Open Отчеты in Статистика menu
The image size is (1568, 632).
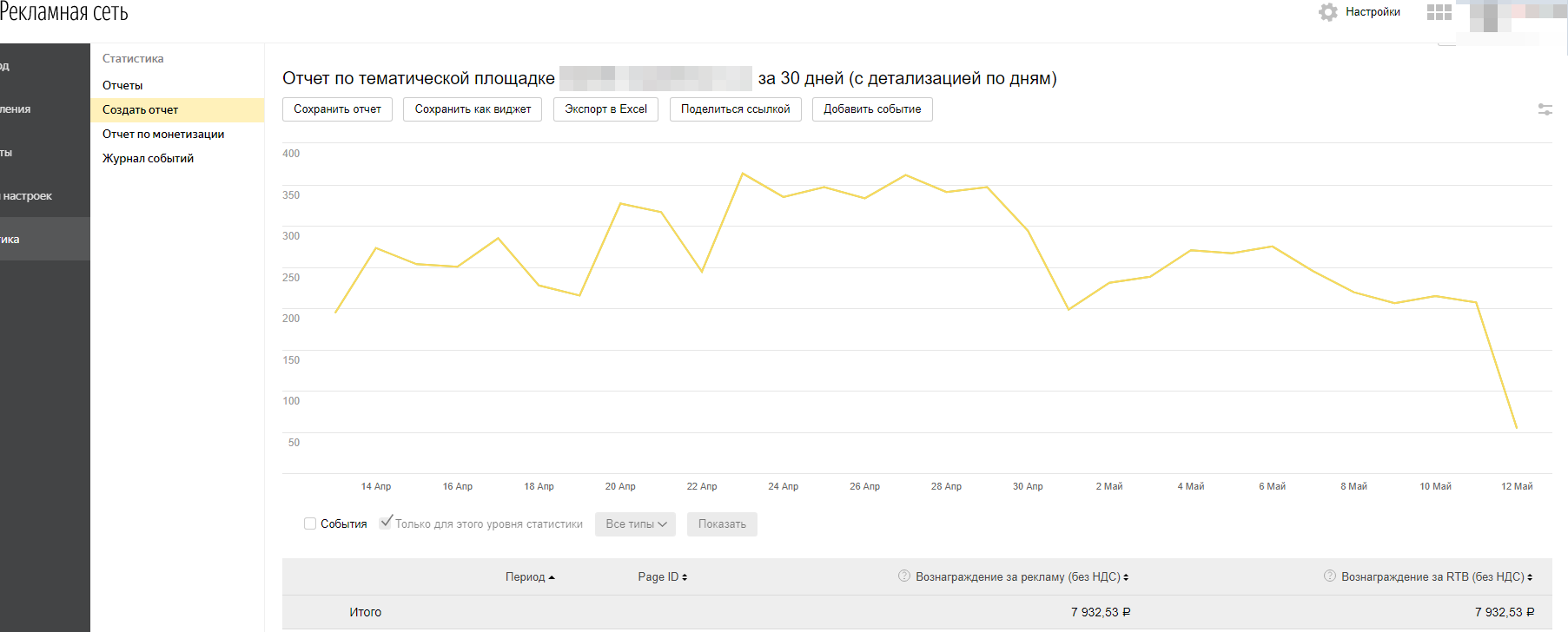coord(122,85)
